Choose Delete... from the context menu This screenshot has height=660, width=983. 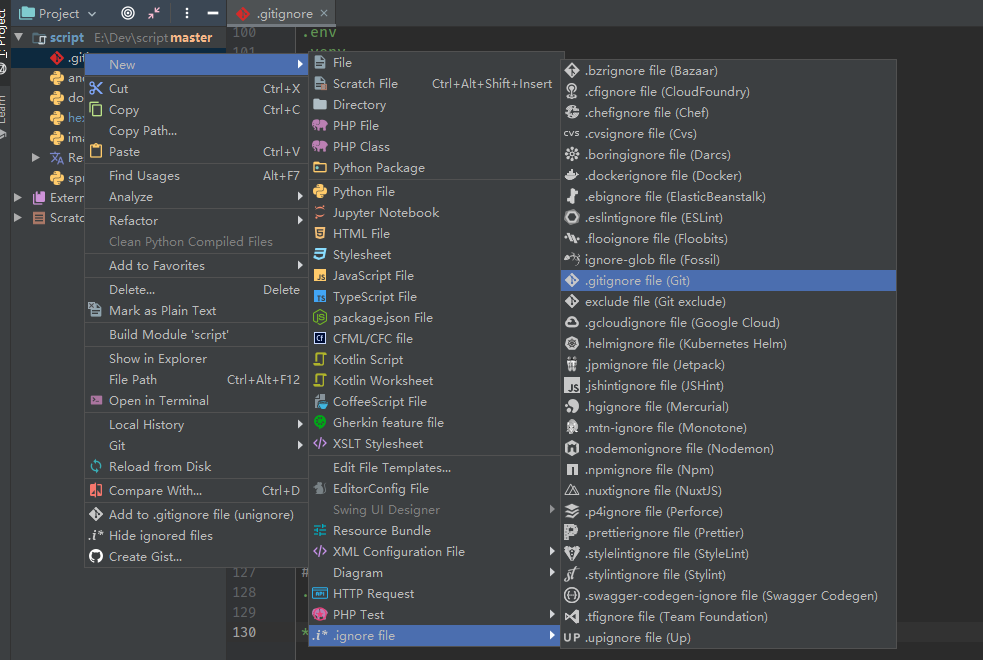pyautogui.click(x=196, y=290)
